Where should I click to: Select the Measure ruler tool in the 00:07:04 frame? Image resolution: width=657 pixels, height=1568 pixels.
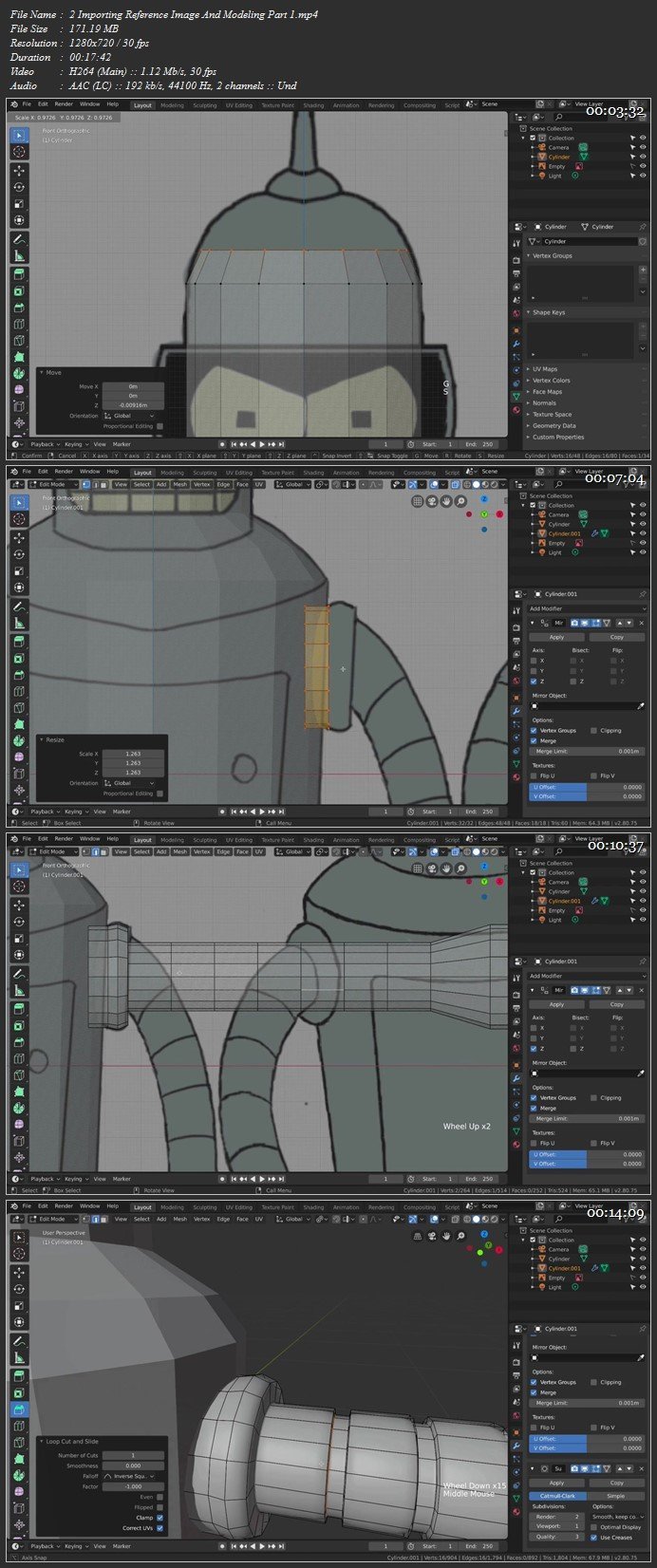coord(19,624)
